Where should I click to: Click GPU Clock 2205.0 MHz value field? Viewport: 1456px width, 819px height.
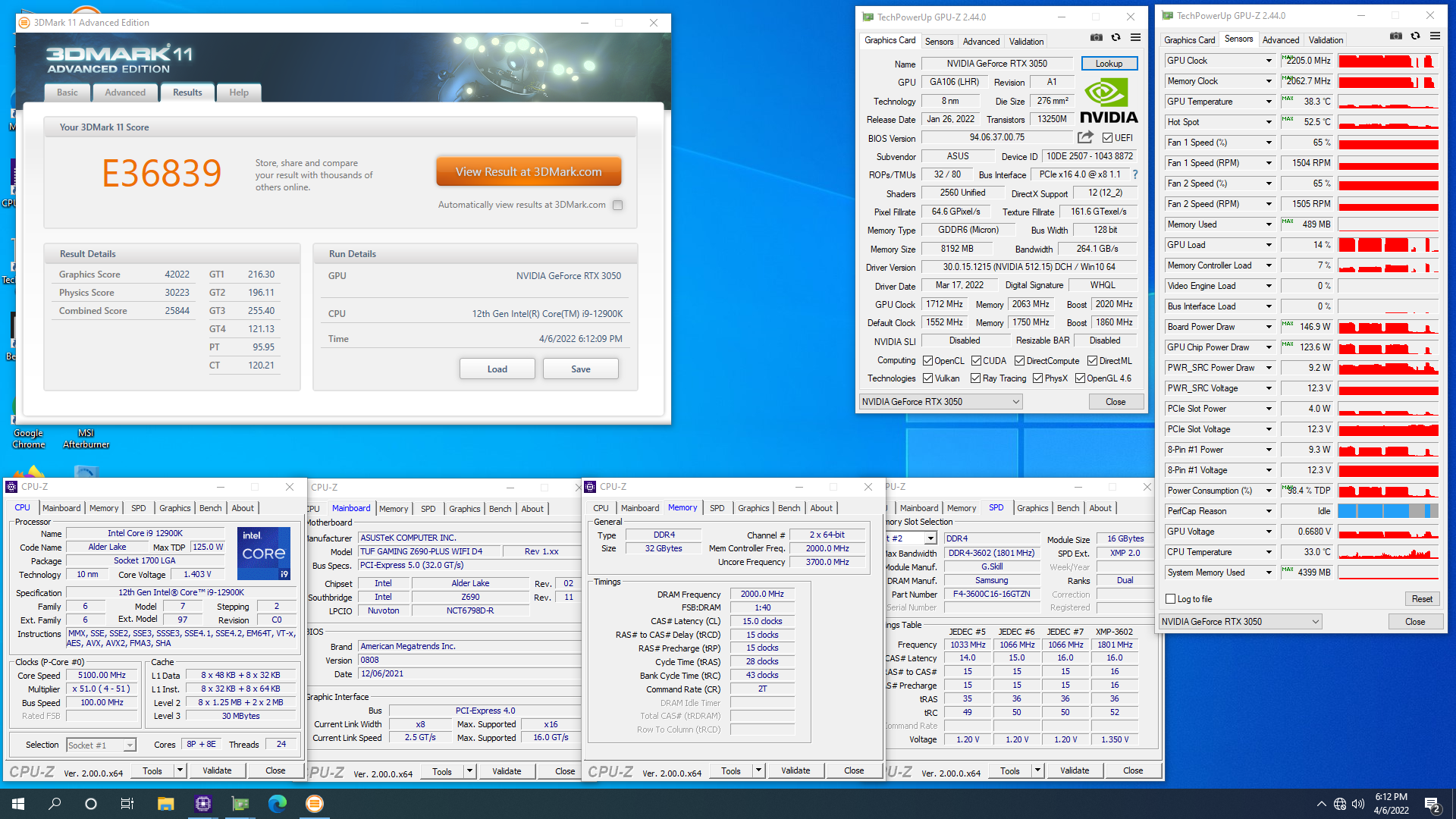pos(1307,61)
